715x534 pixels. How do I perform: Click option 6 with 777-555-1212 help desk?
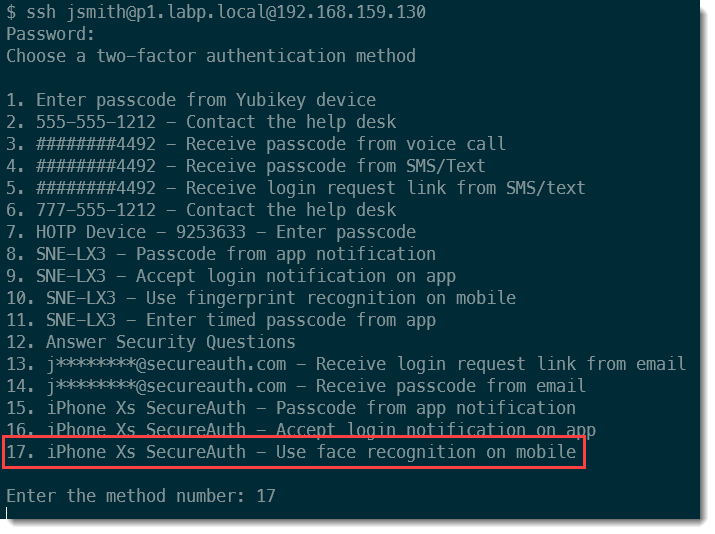pyautogui.click(x=201, y=210)
